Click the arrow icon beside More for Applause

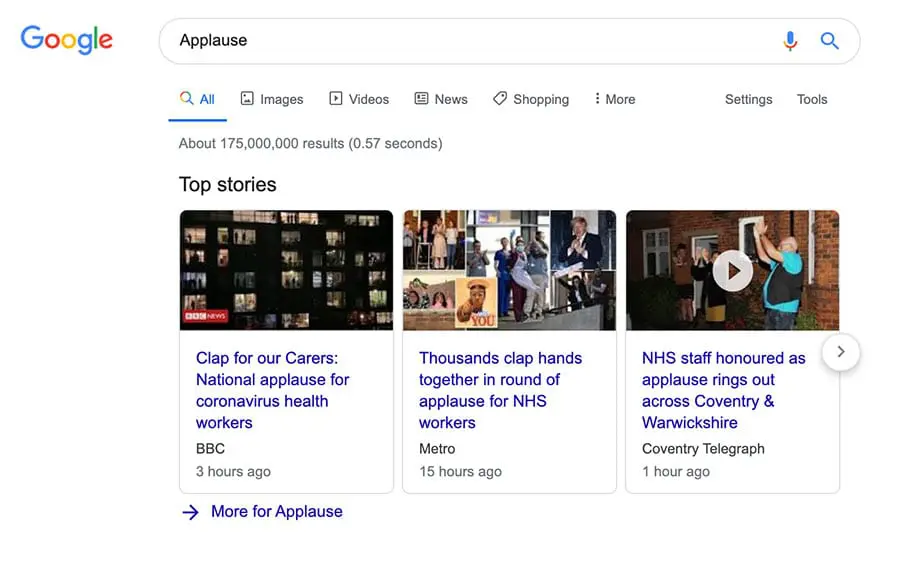190,512
